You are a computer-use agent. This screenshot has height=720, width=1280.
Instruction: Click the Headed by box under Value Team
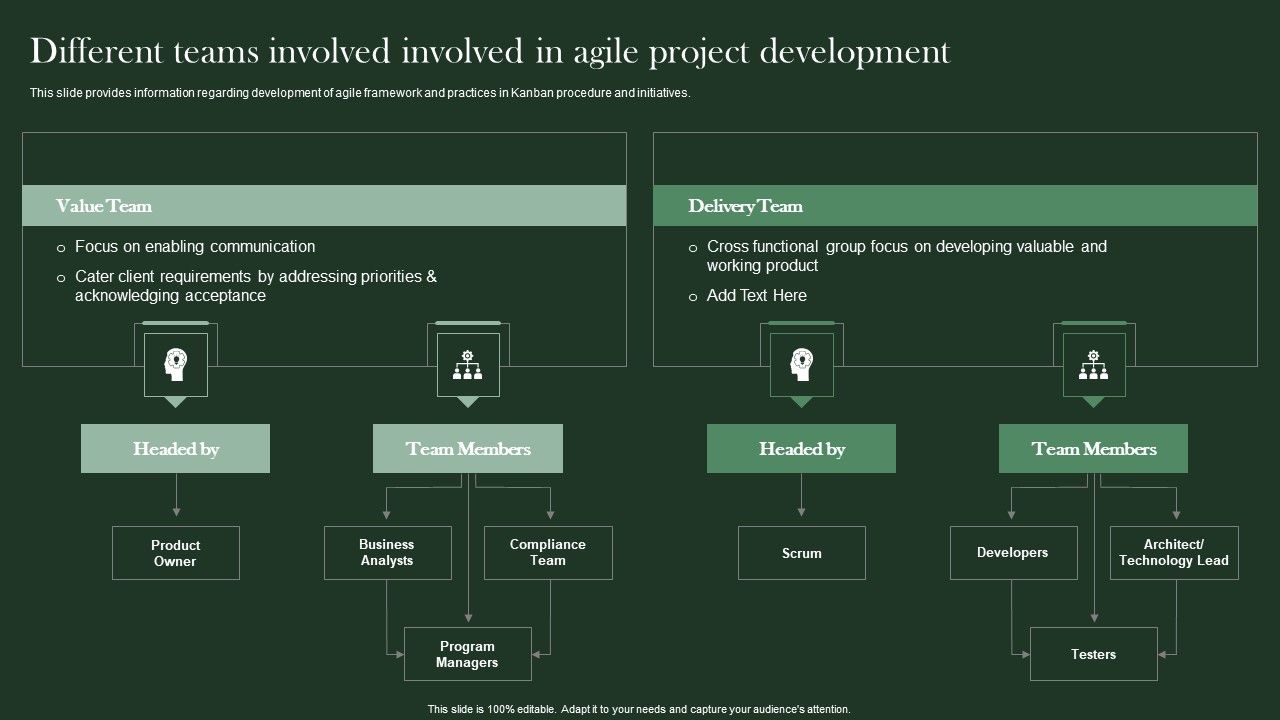(x=176, y=449)
